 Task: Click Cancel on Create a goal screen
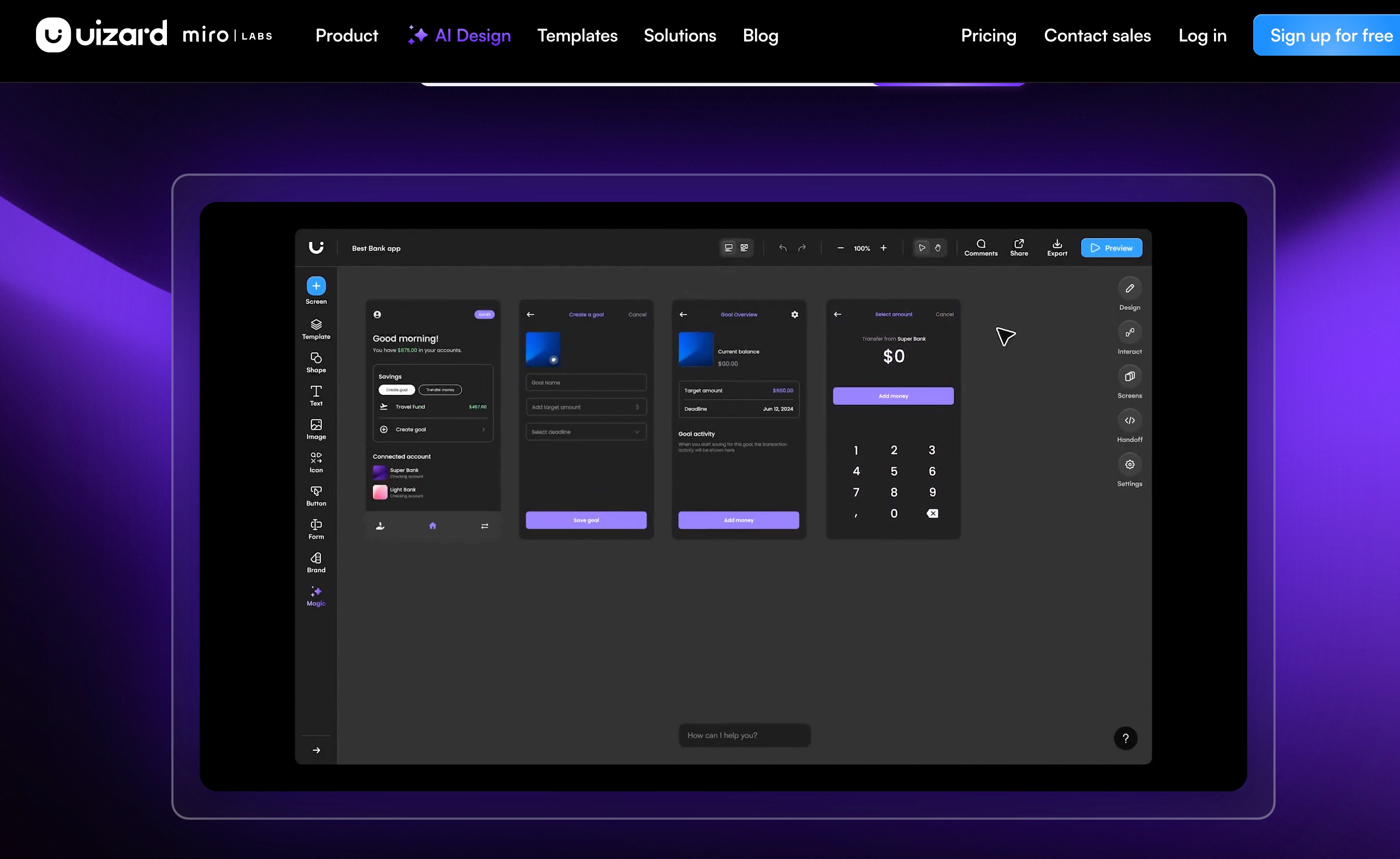click(x=637, y=314)
